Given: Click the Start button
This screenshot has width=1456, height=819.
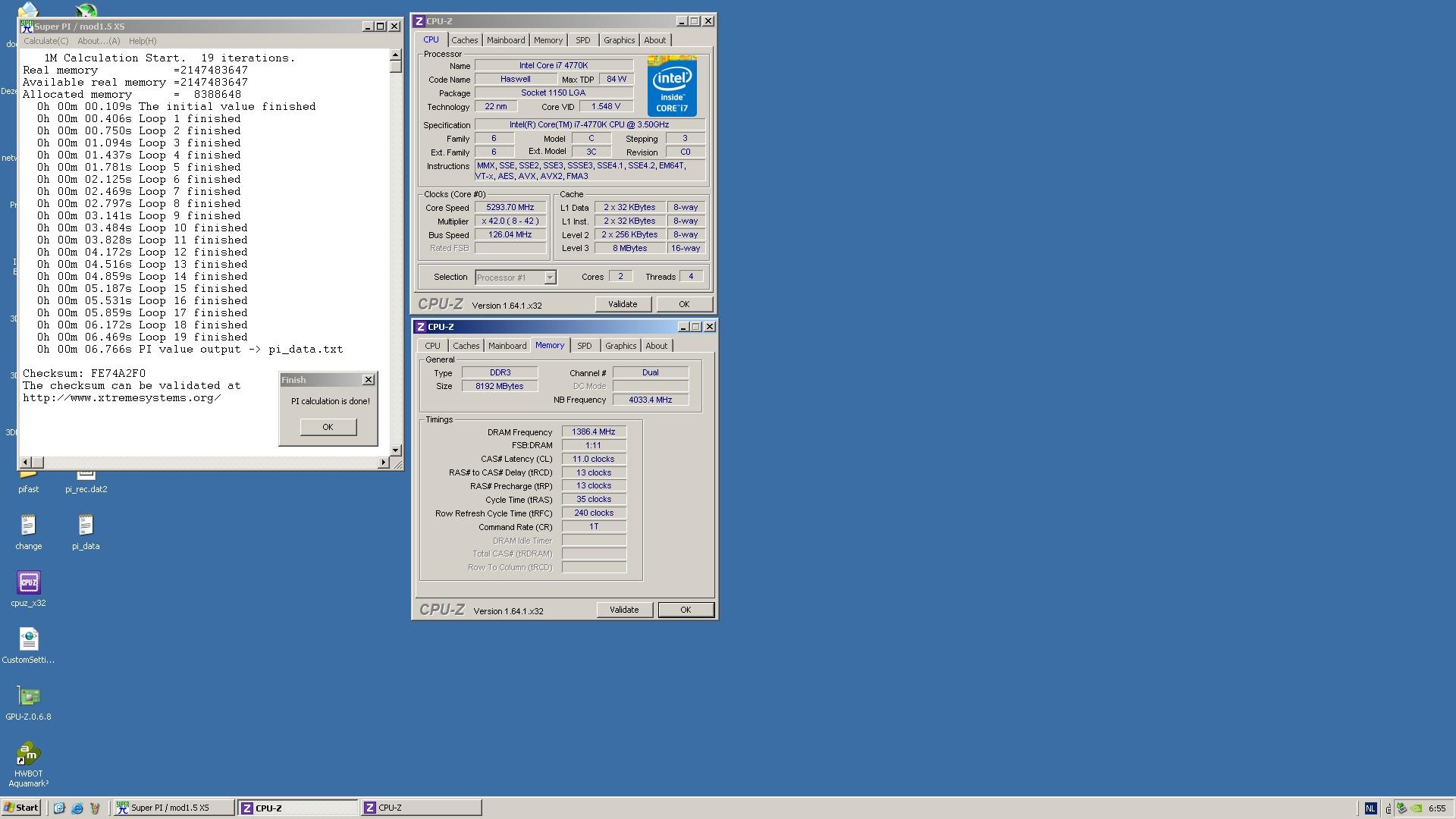Looking at the screenshot, I should point(21,808).
